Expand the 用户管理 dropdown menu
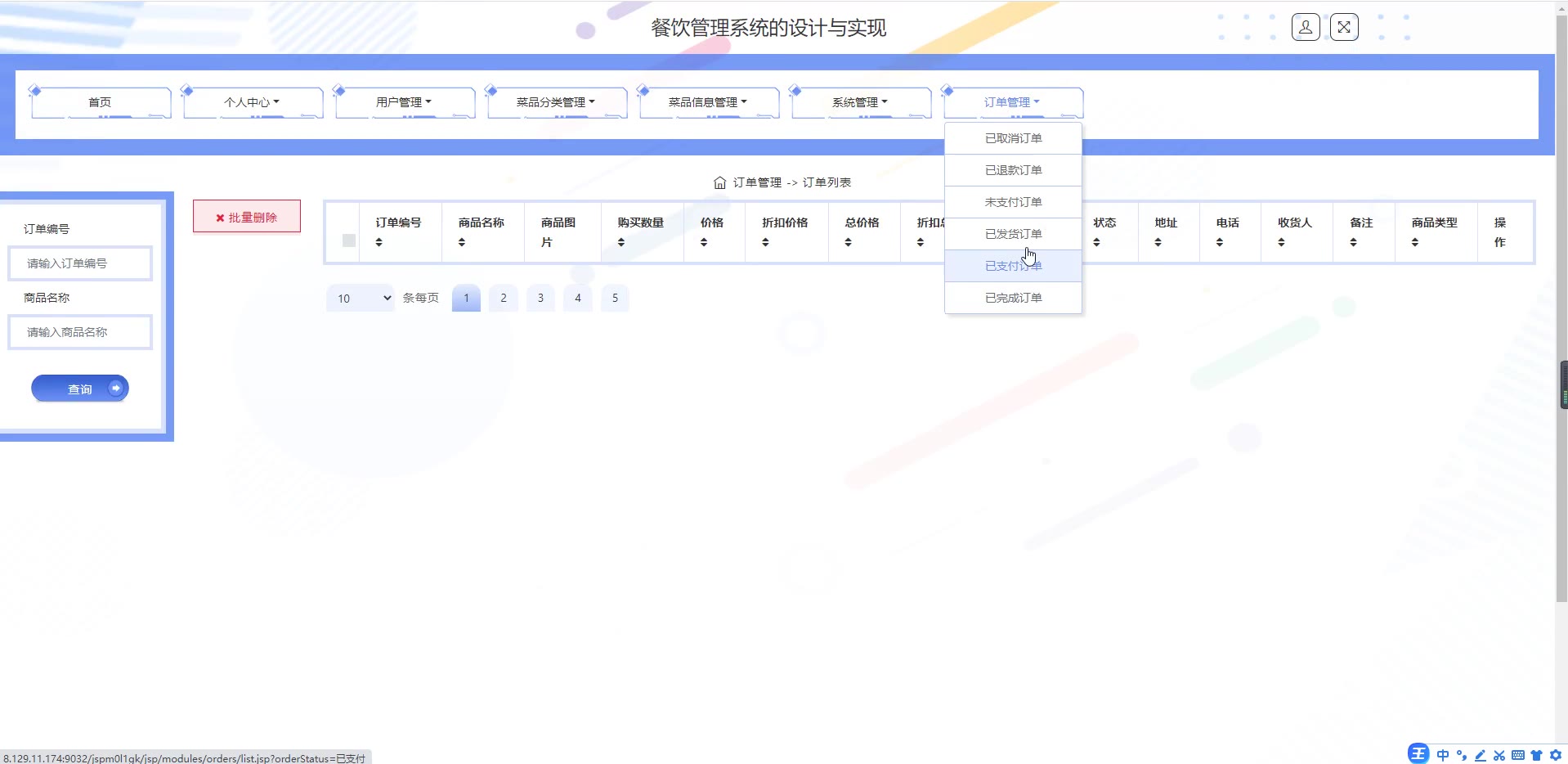The height and width of the screenshot is (764, 1568). 404,102
